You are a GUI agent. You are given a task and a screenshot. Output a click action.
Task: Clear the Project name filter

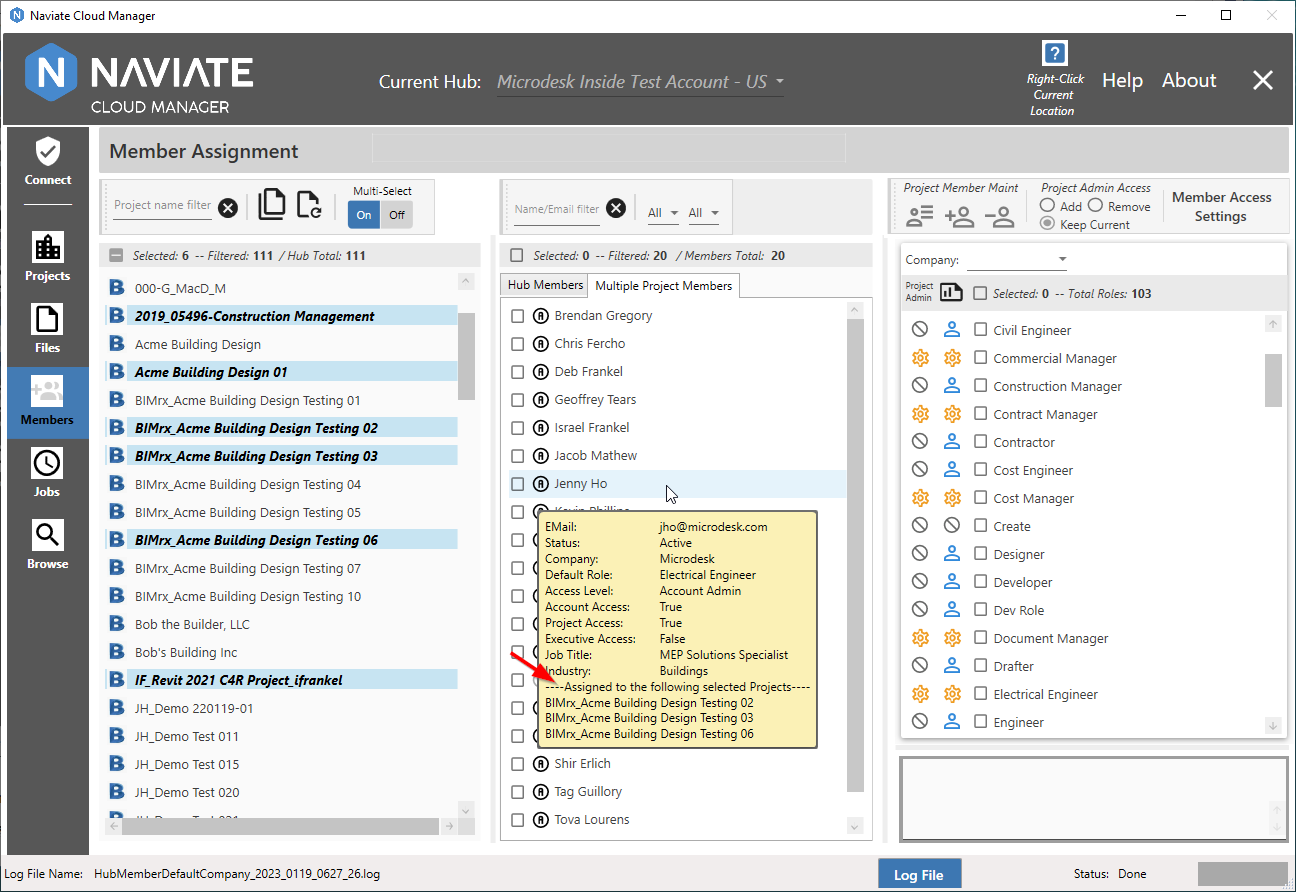tap(228, 208)
